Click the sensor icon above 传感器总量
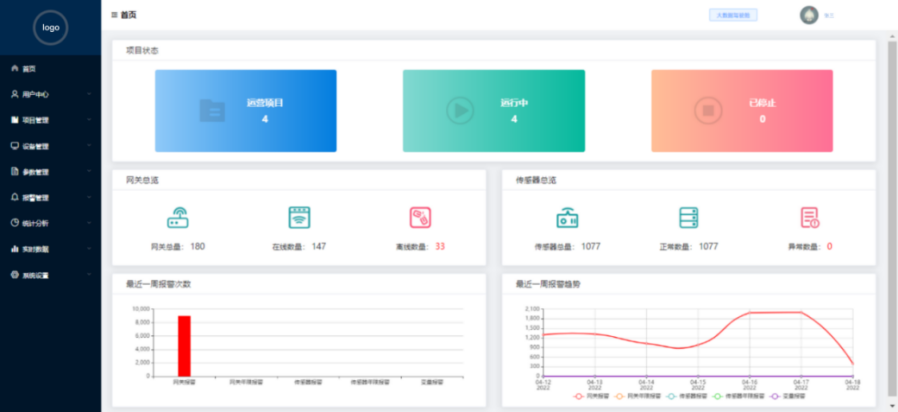This screenshot has height=412, width=898. coord(566,218)
